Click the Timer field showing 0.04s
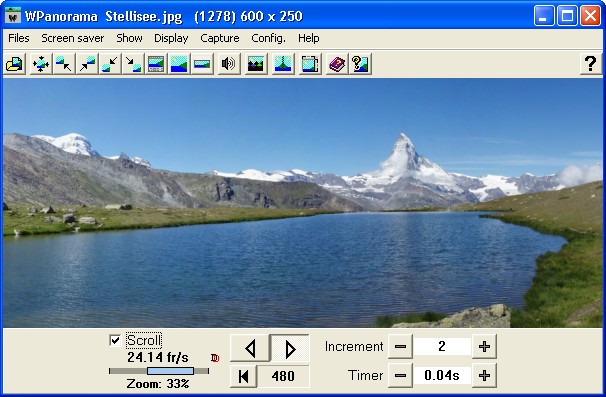This screenshot has height=397, width=606. point(442,375)
